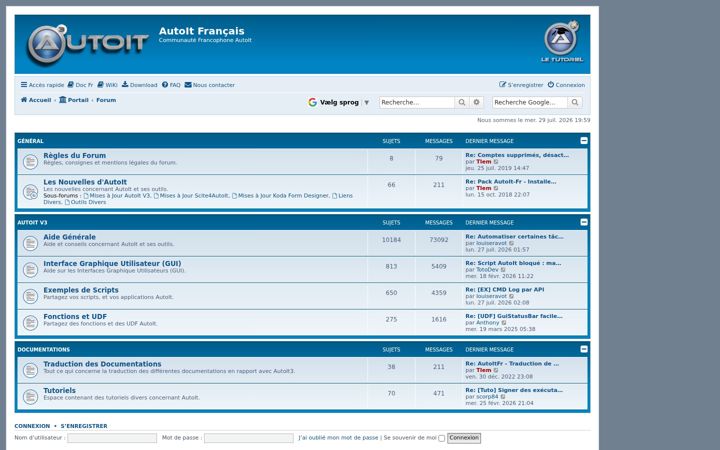Click the Traduction des Documentations forum icon
This screenshot has height=450, width=720.
[30, 370]
